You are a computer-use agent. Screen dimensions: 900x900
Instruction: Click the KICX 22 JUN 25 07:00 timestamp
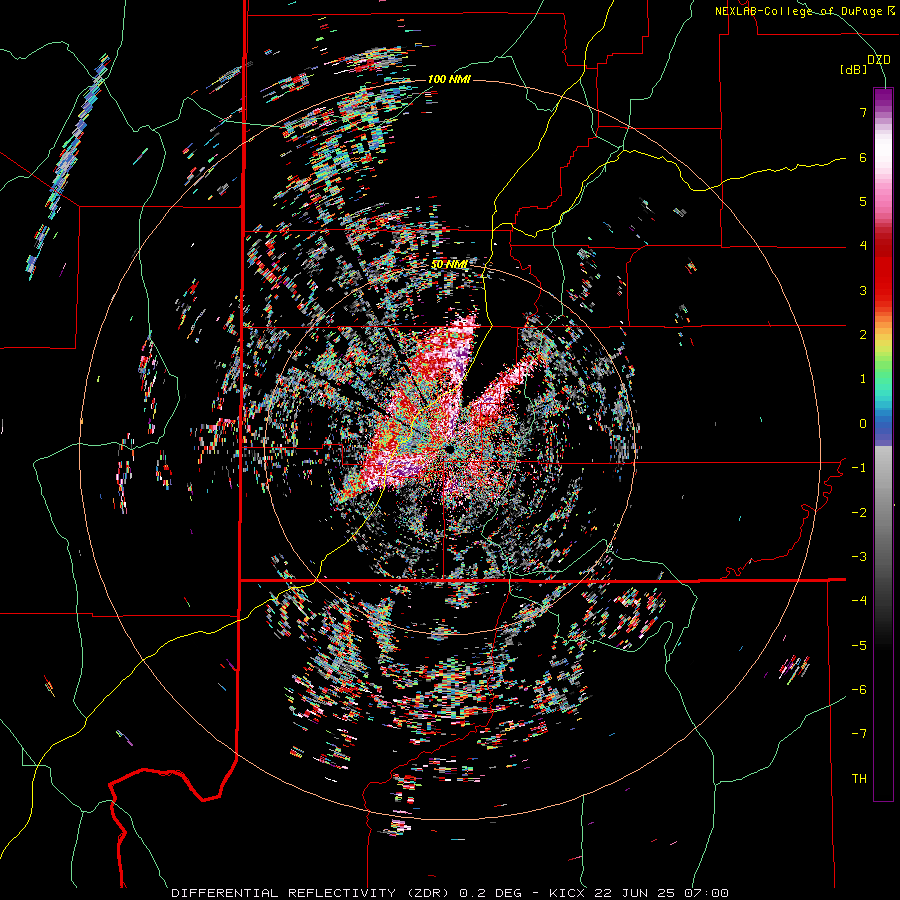coord(639,893)
